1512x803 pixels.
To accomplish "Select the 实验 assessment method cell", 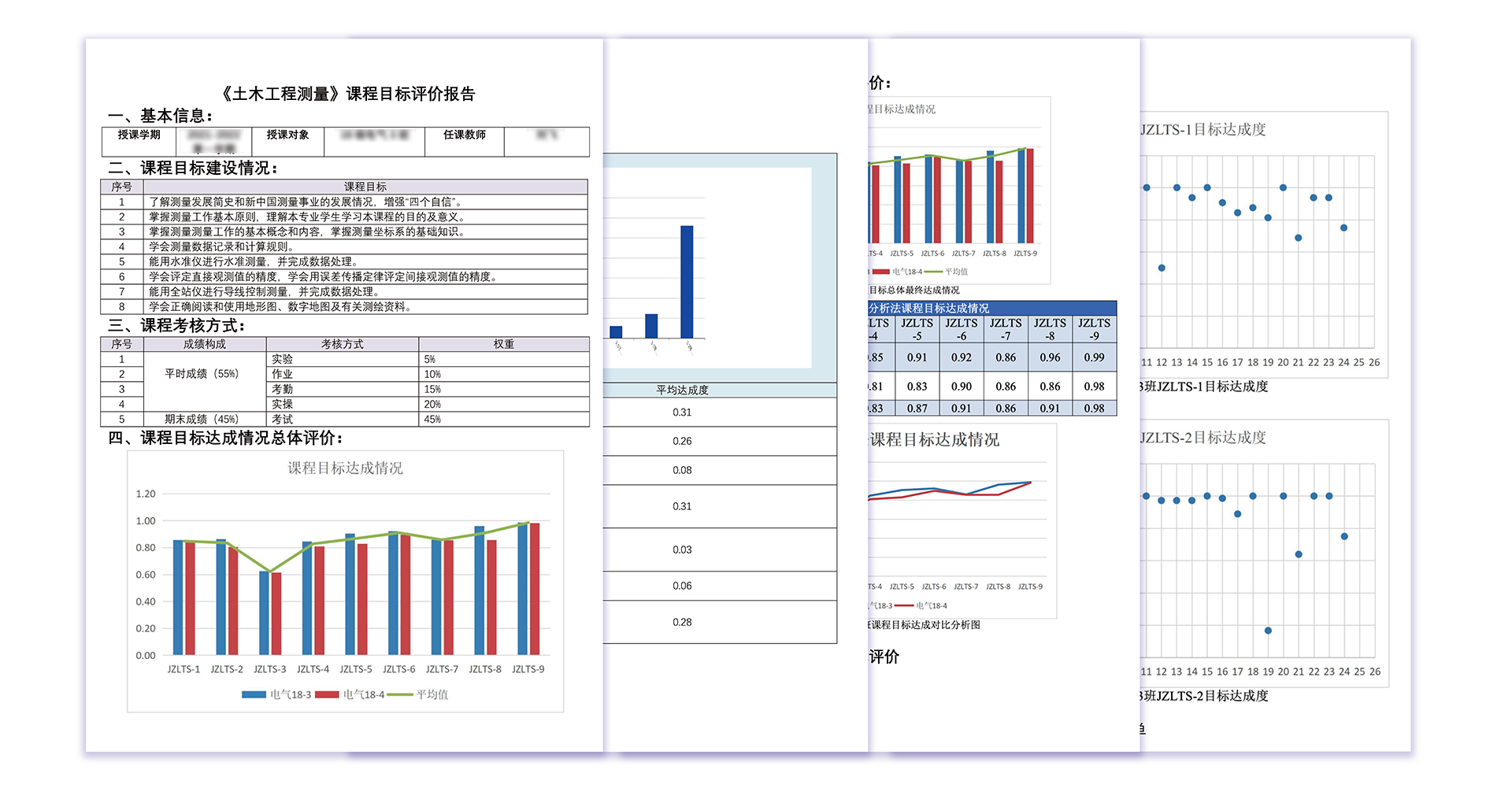I will [x=343, y=360].
